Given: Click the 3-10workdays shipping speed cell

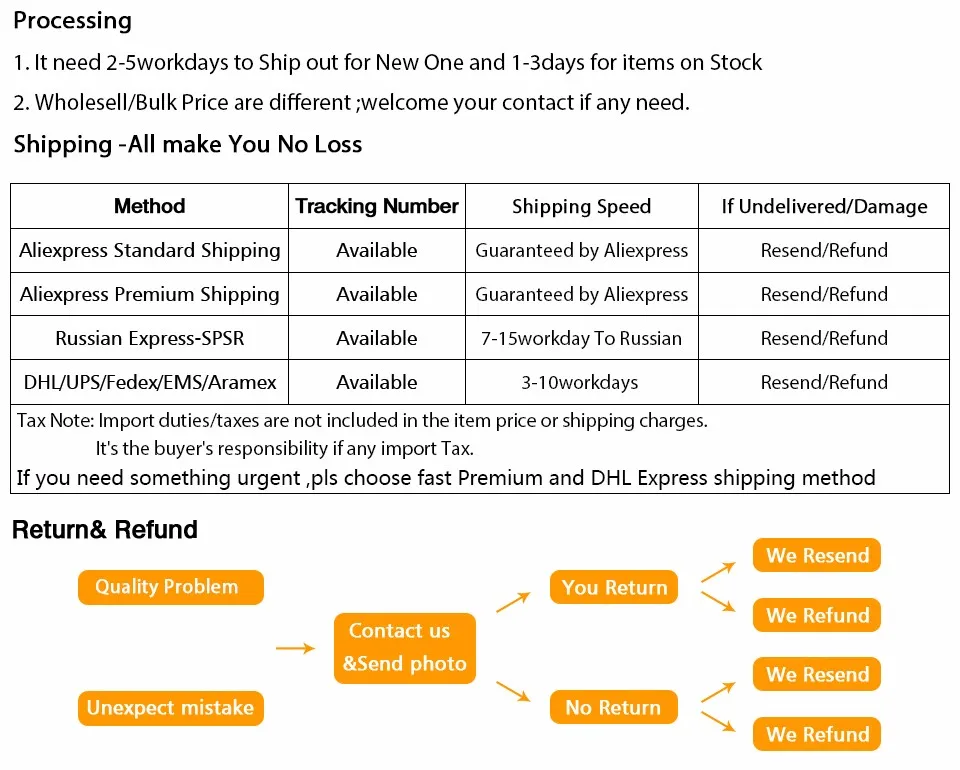Looking at the screenshot, I should click(x=582, y=382).
